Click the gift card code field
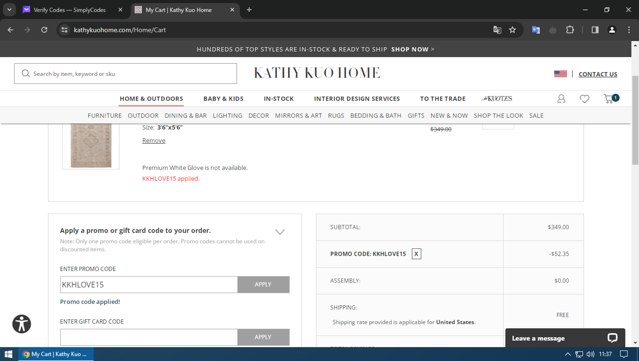Screen dimensions: 639x361 [x=149, y=337]
